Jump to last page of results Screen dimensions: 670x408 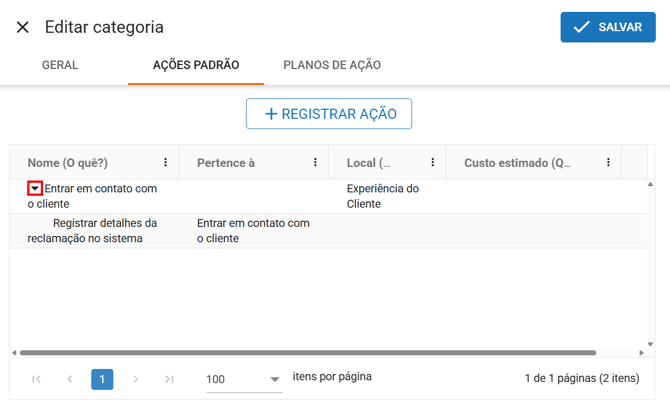pos(169,379)
